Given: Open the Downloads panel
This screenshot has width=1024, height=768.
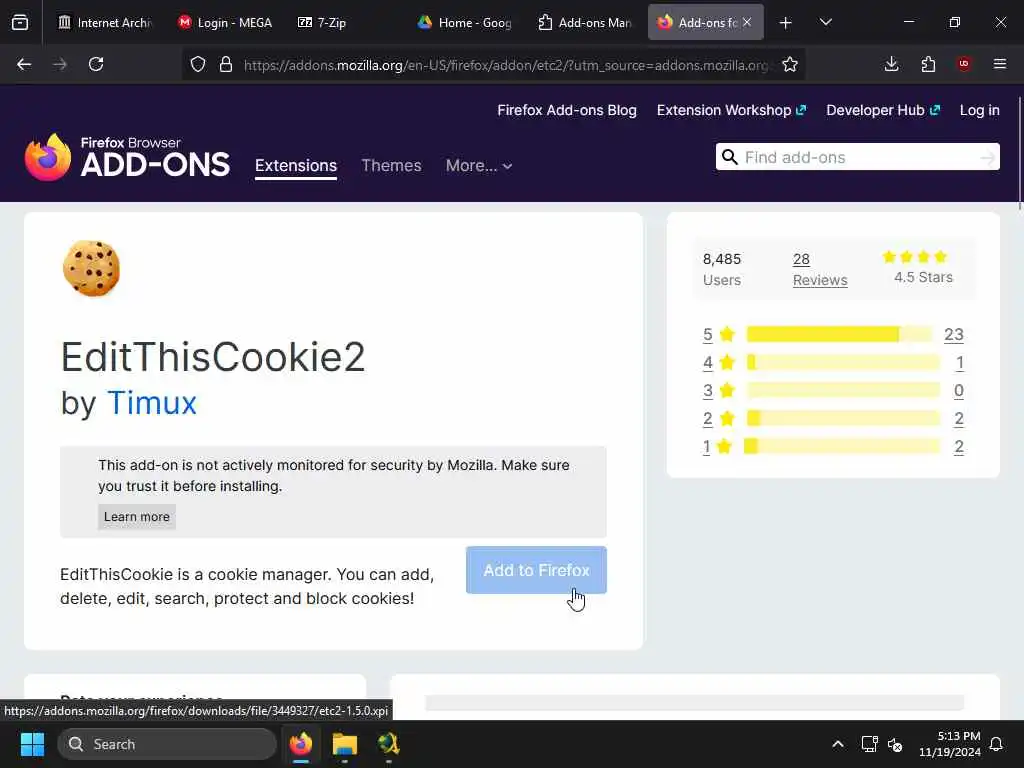Looking at the screenshot, I should (x=891, y=64).
